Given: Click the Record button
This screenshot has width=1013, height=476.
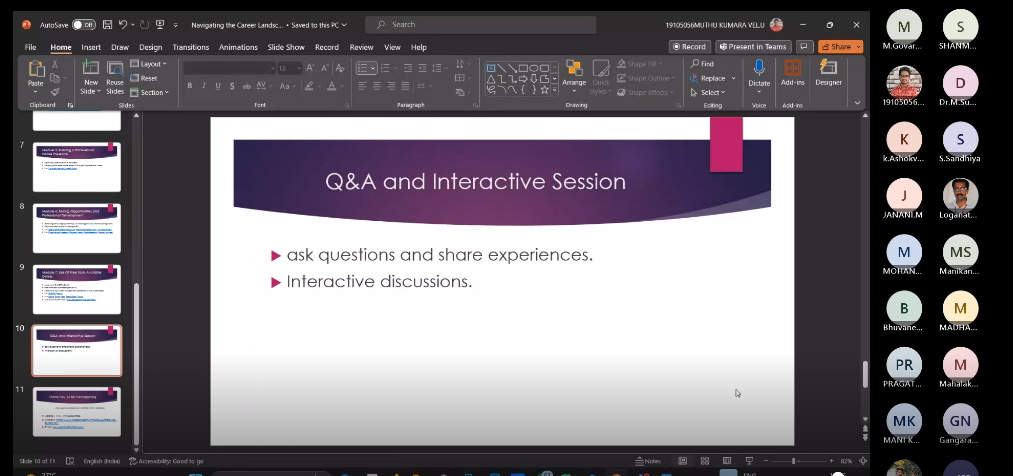Looking at the screenshot, I should click(x=689, y=46).
